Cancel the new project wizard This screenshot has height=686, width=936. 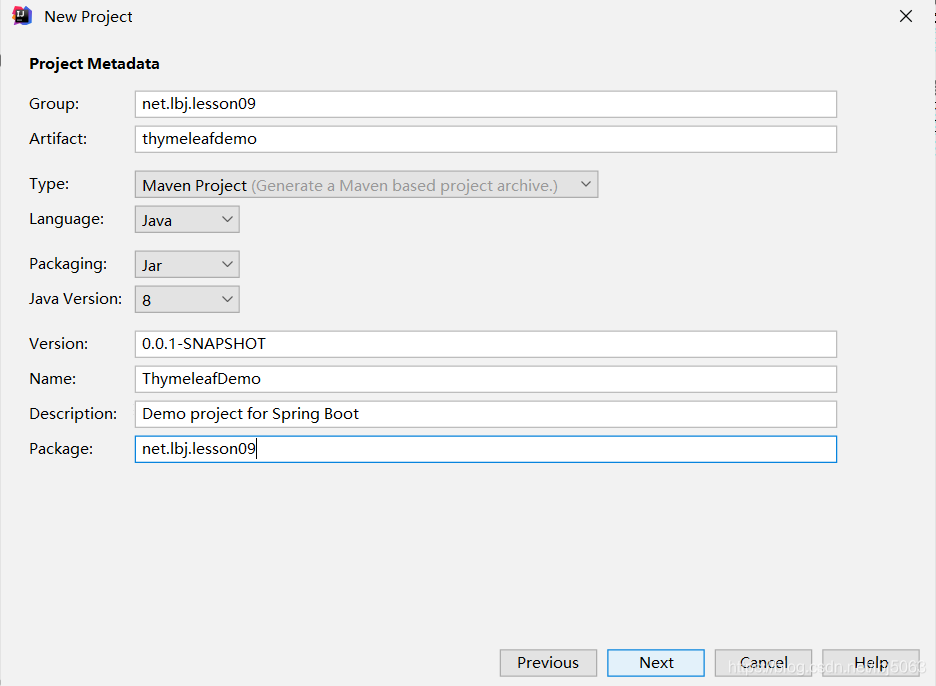click(x=763, y=663)
